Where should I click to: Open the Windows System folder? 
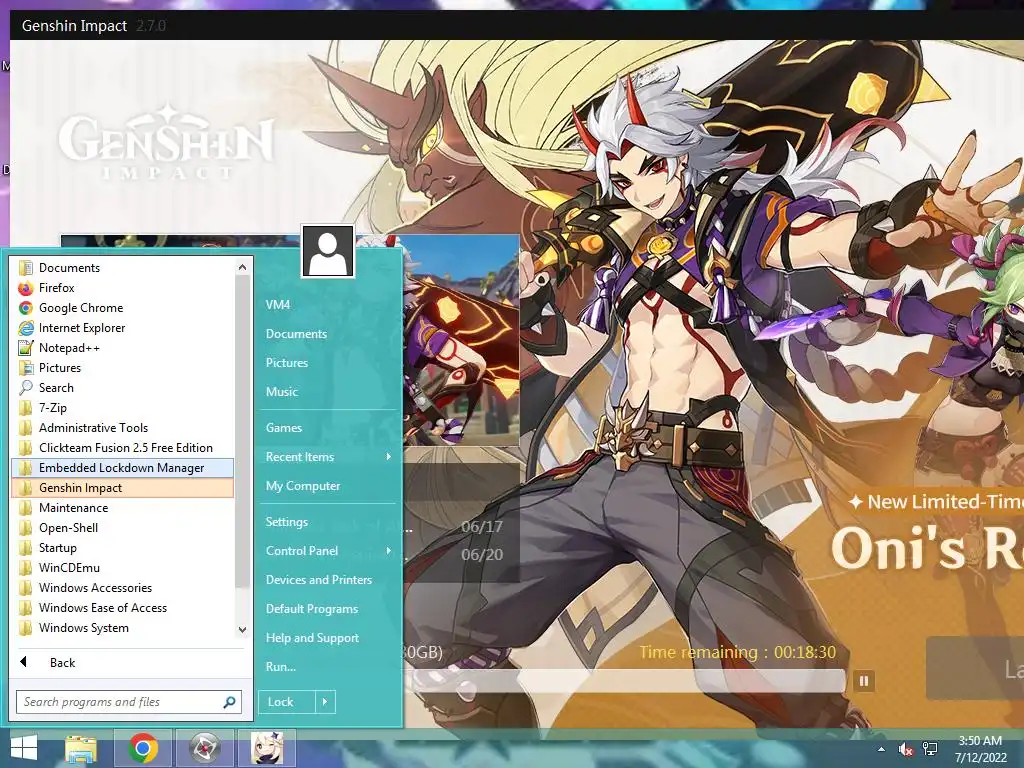(123, 628)
